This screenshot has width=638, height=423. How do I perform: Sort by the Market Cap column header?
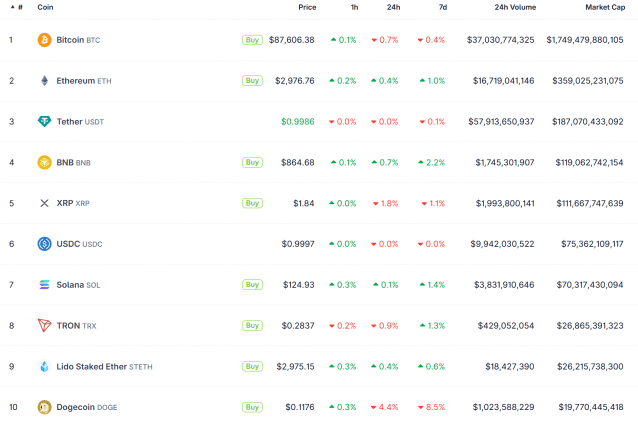[604, 7]
